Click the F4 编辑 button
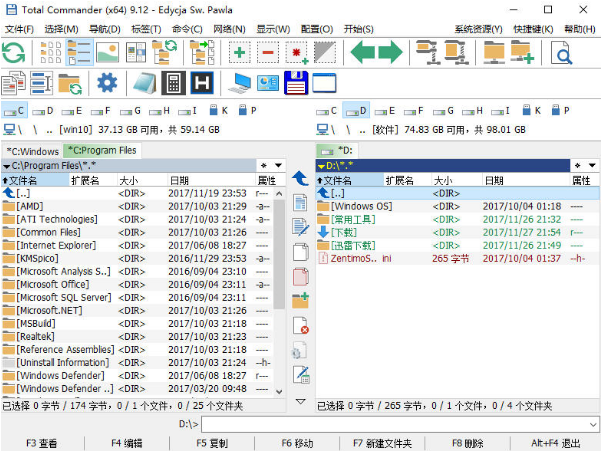605x453 pixels. [x=127, y=443]
